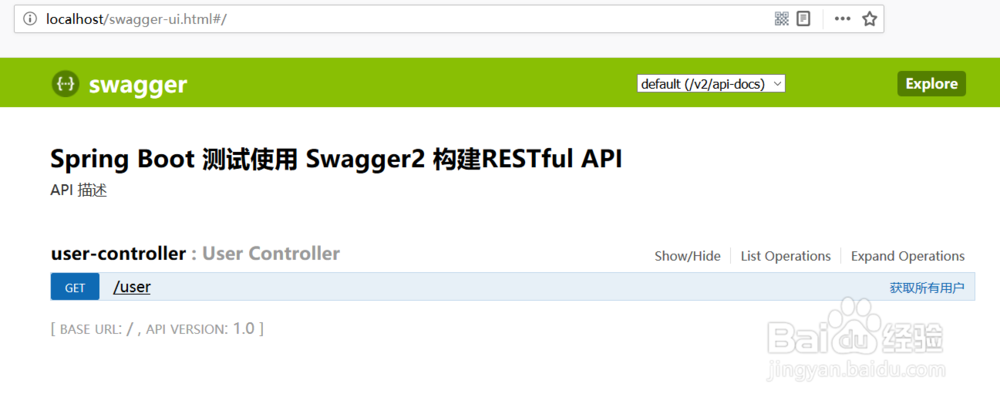Click Show/Hide for user-controller
The width and height of the screenshot is (1000, 404).
point(688,256)
